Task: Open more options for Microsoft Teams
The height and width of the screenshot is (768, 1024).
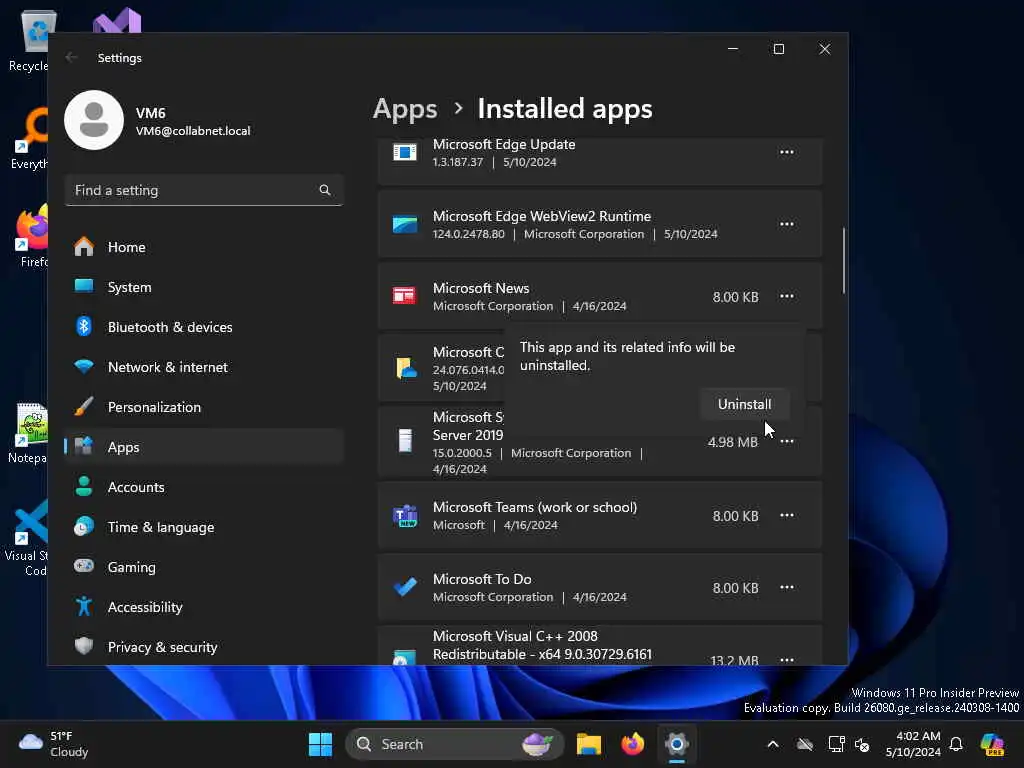Action: click(x=786, y=515)
